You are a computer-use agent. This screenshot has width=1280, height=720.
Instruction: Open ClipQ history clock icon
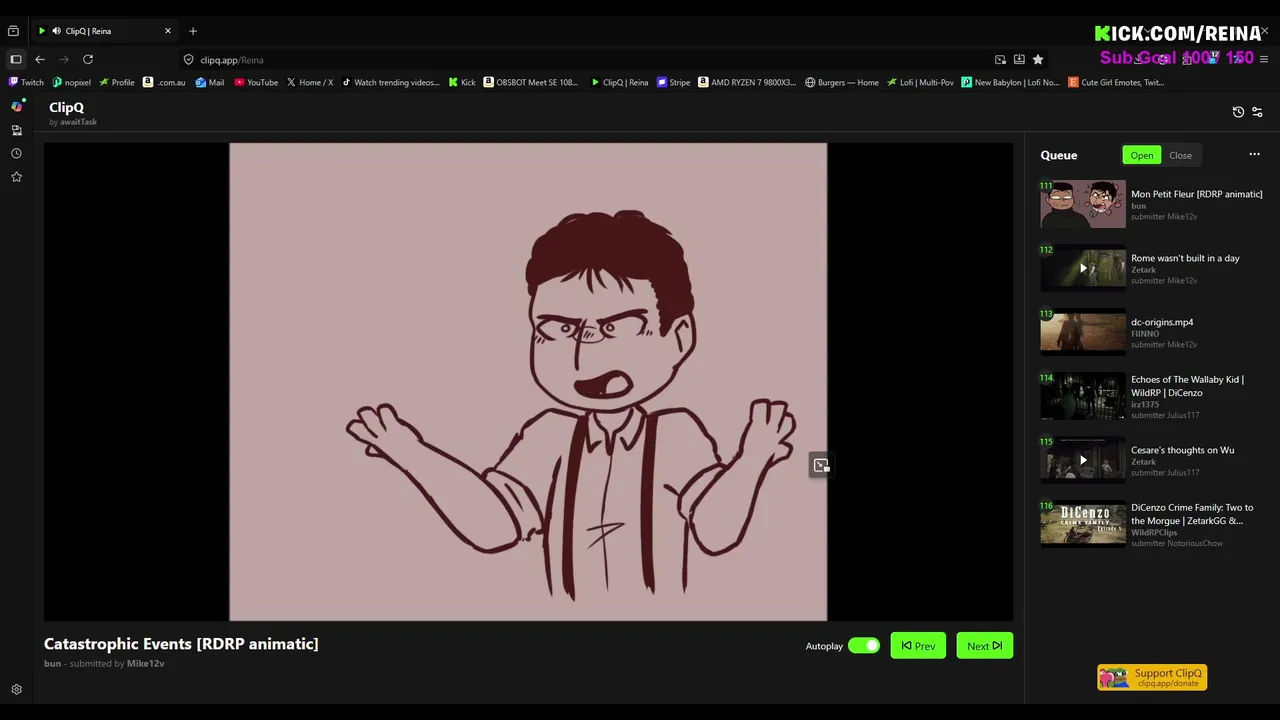(x=1238, y=112)
